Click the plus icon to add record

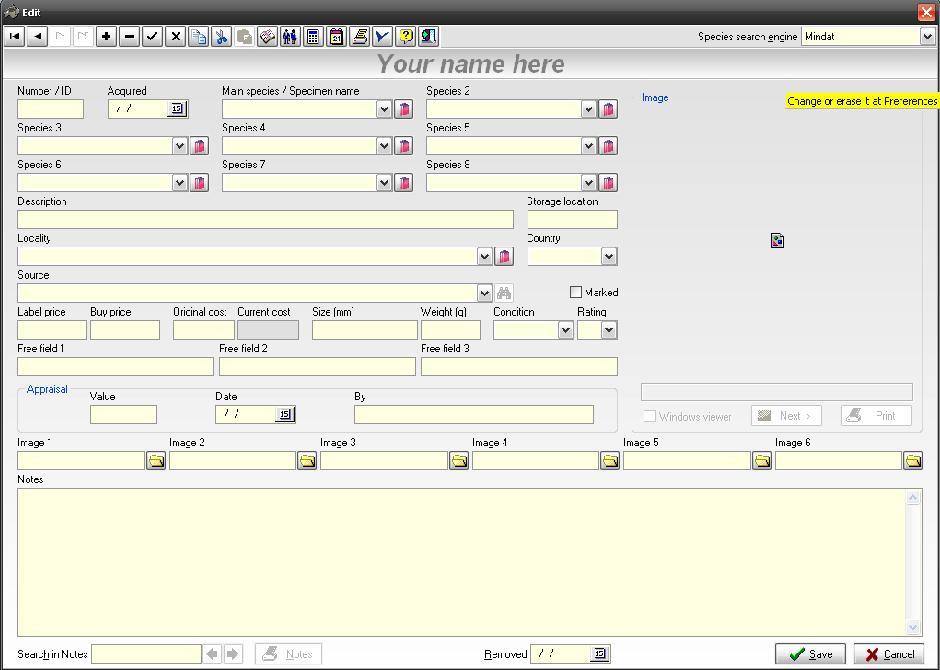click(x=106, y=37)
